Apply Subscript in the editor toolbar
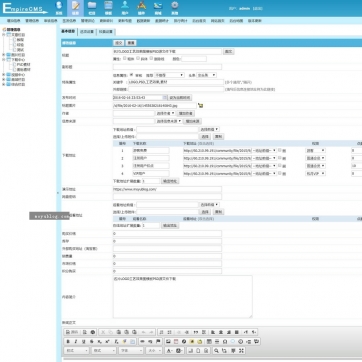362x362 pixels. (99, 341)
